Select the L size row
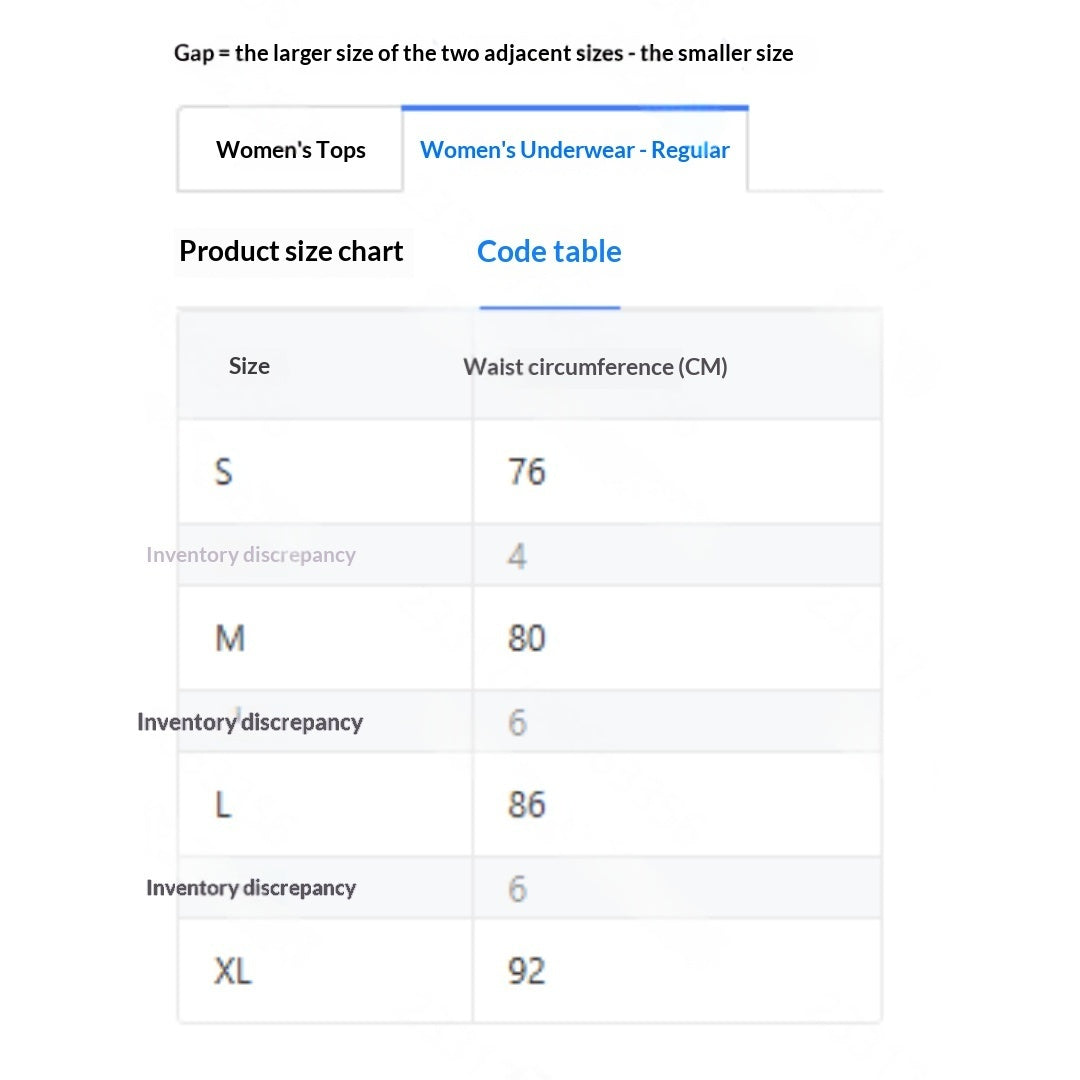This screenshot has width=1080, height=1080. coord(530,804)
